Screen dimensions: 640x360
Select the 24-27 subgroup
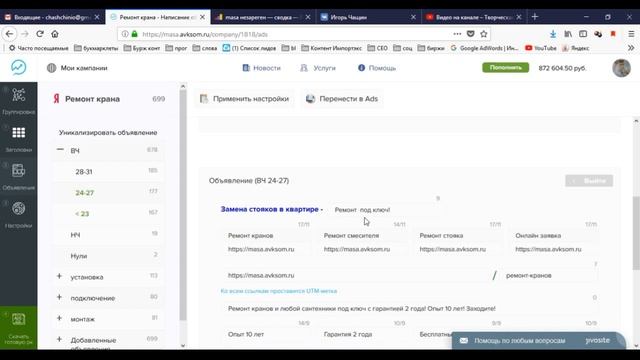coord(109,193)
